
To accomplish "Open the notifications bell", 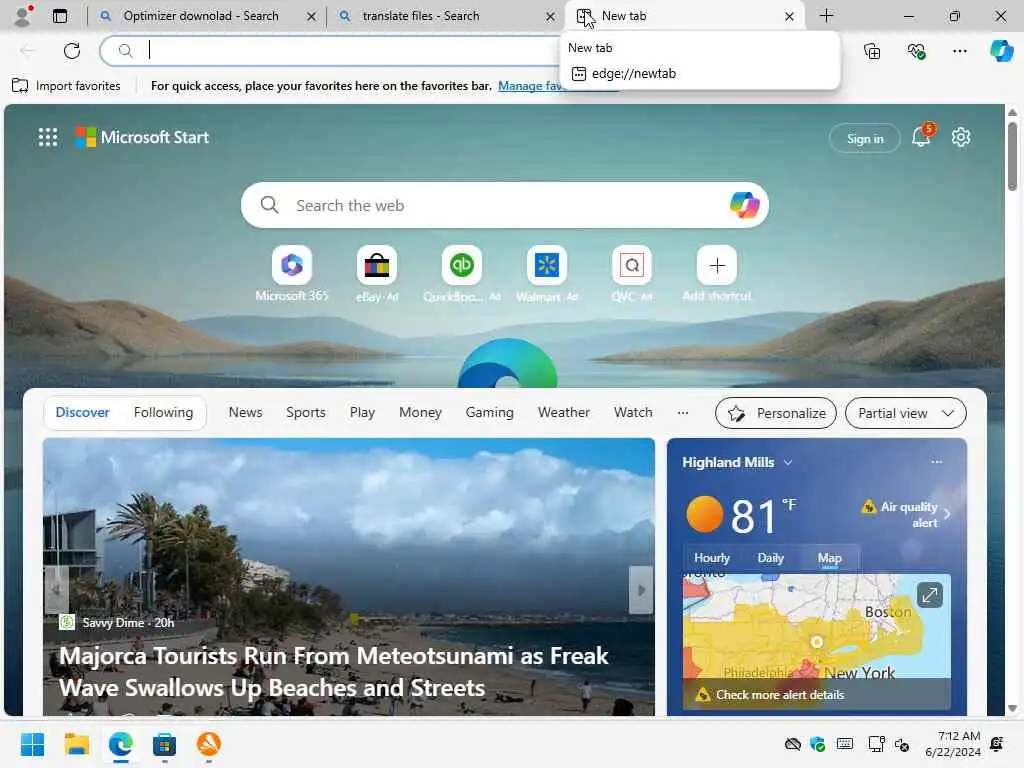I will click(x=921, y=136).
